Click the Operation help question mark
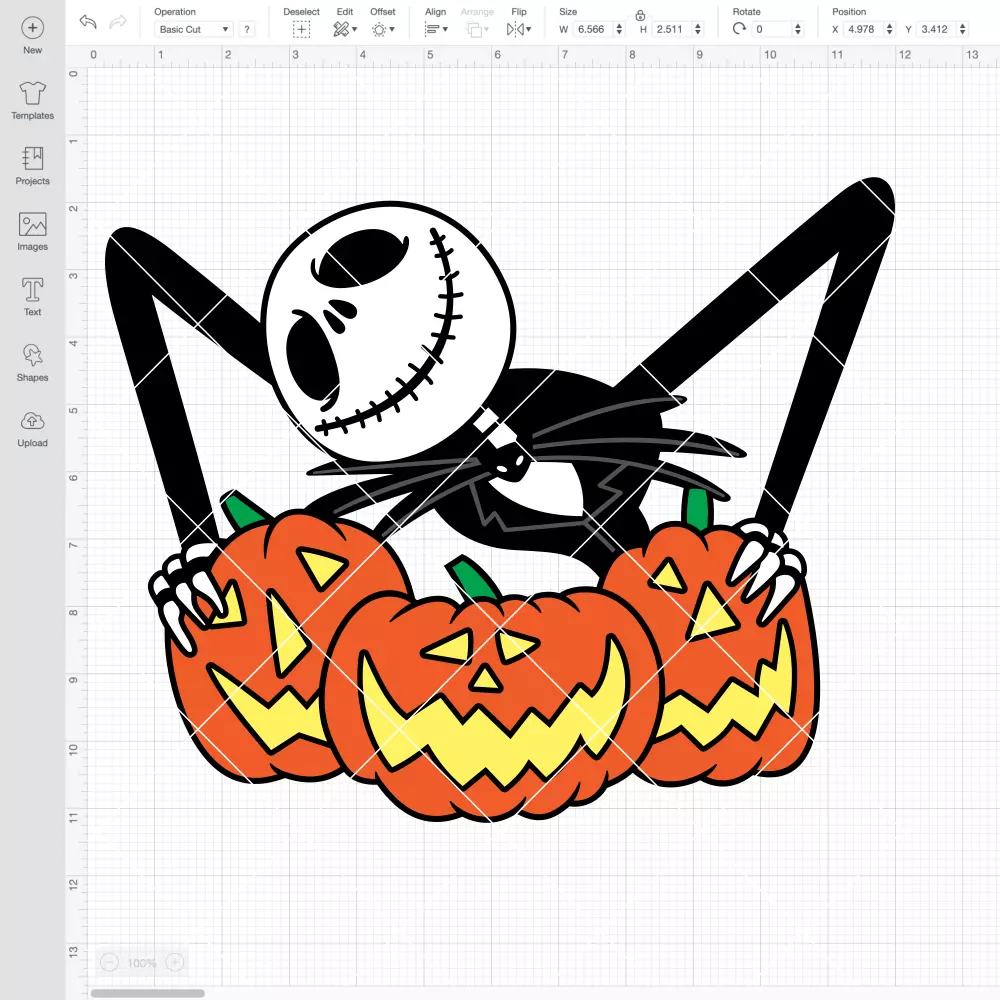This screenshot has height=1000, width=1000. pyautogui.click(x=247, y=29)
